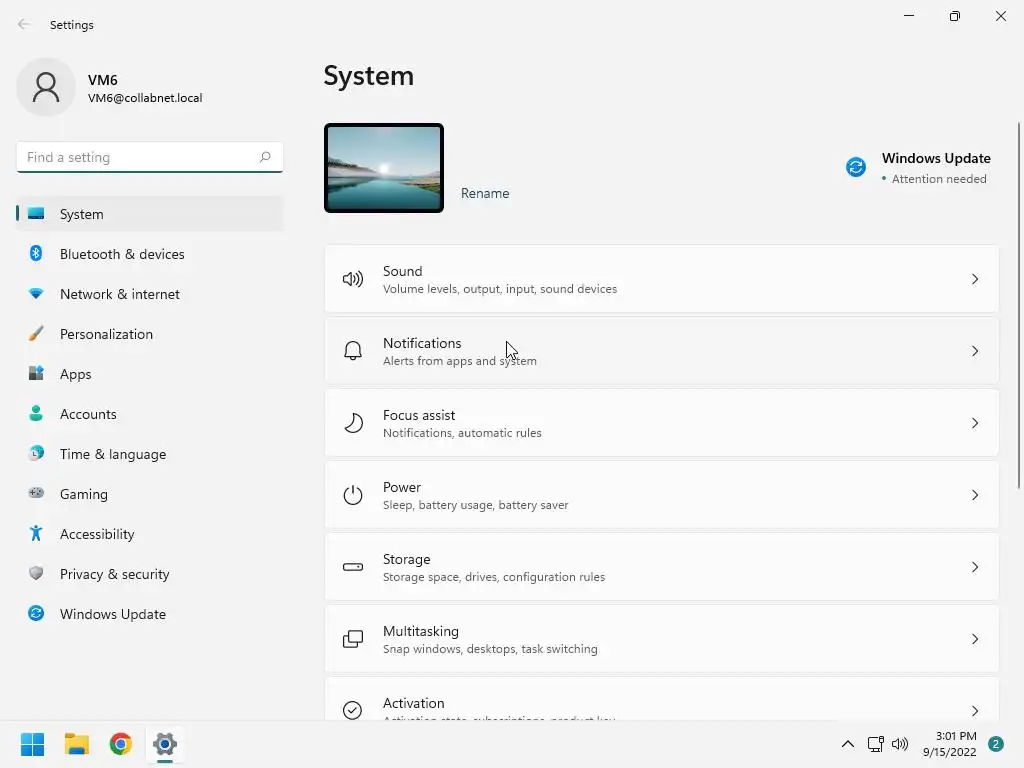Click the Privacy shield icon
1024x768 pixels.
(36, 573)
